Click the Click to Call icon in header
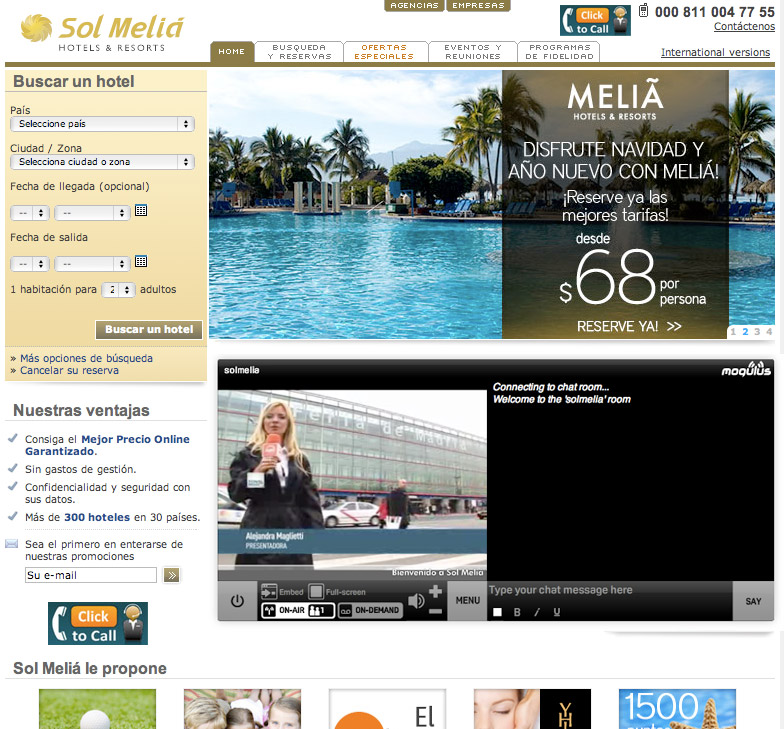Image resolution: width=784 pixels, height=729 pixels. coord(595,21)
